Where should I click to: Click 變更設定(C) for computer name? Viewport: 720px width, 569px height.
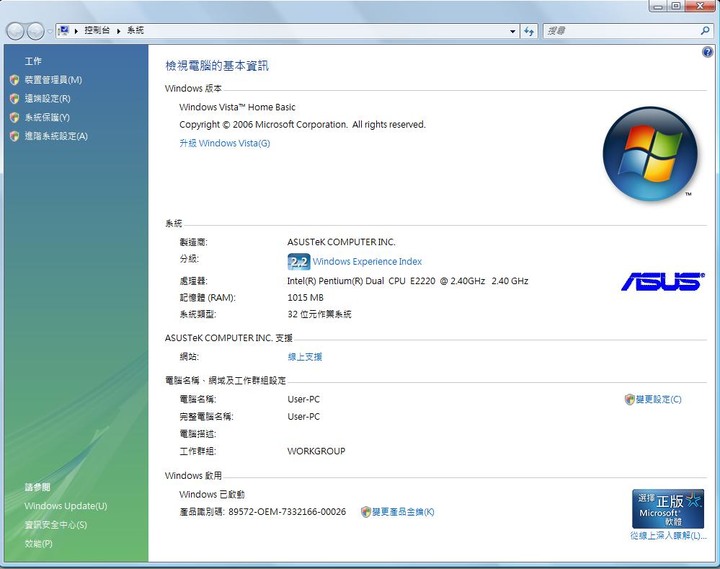[x=658, y=400]
